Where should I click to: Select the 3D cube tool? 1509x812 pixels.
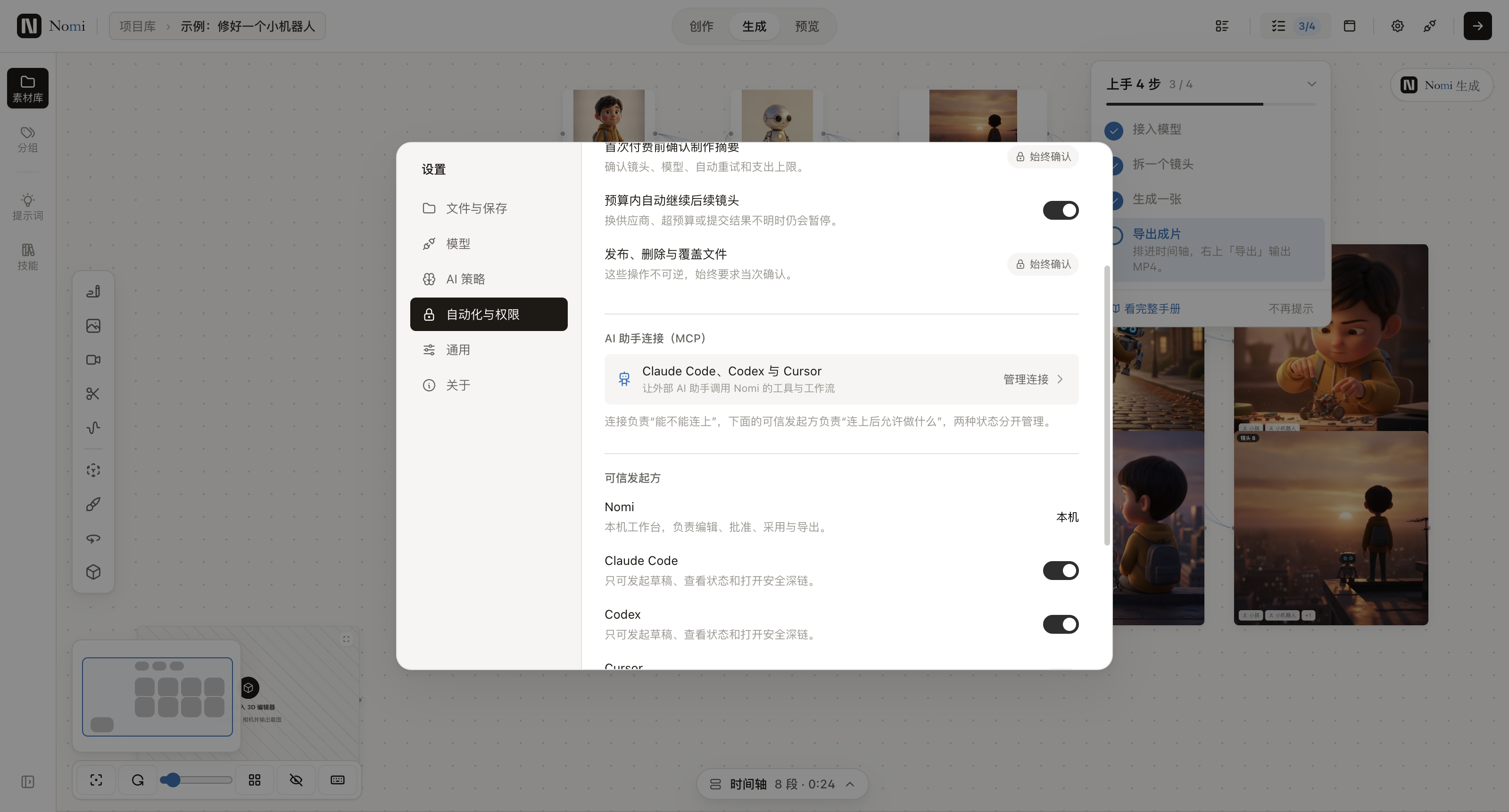pyautogui.click(x=93, y=572)
